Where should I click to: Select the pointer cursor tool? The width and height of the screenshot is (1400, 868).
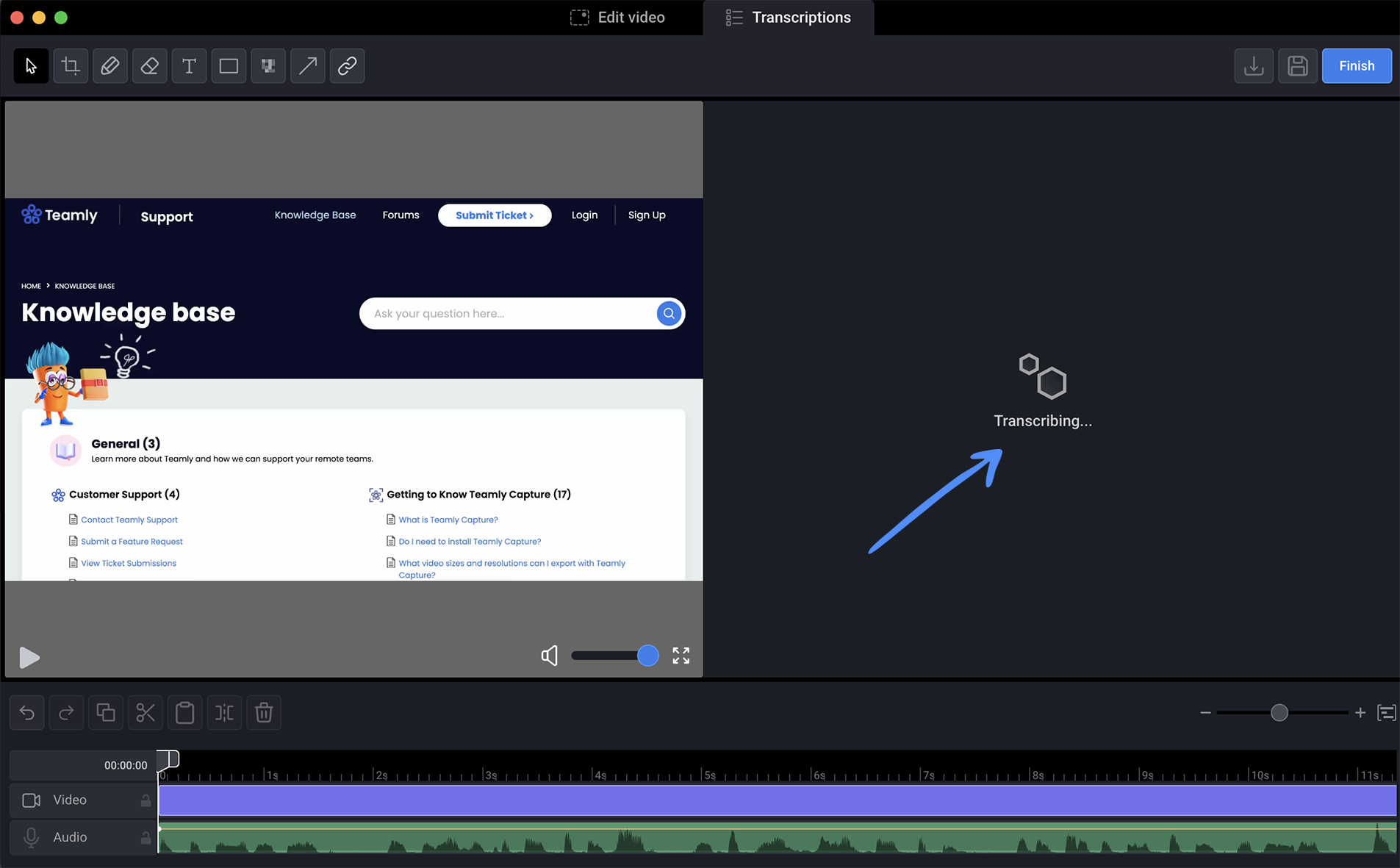coord(31,66)
